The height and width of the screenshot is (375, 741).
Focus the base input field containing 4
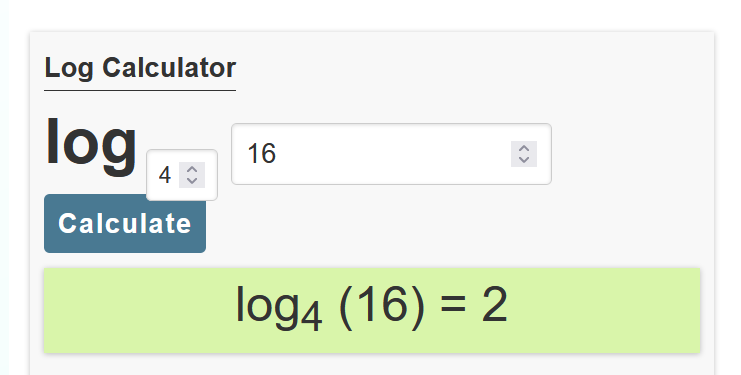click(x=182, y=175)
